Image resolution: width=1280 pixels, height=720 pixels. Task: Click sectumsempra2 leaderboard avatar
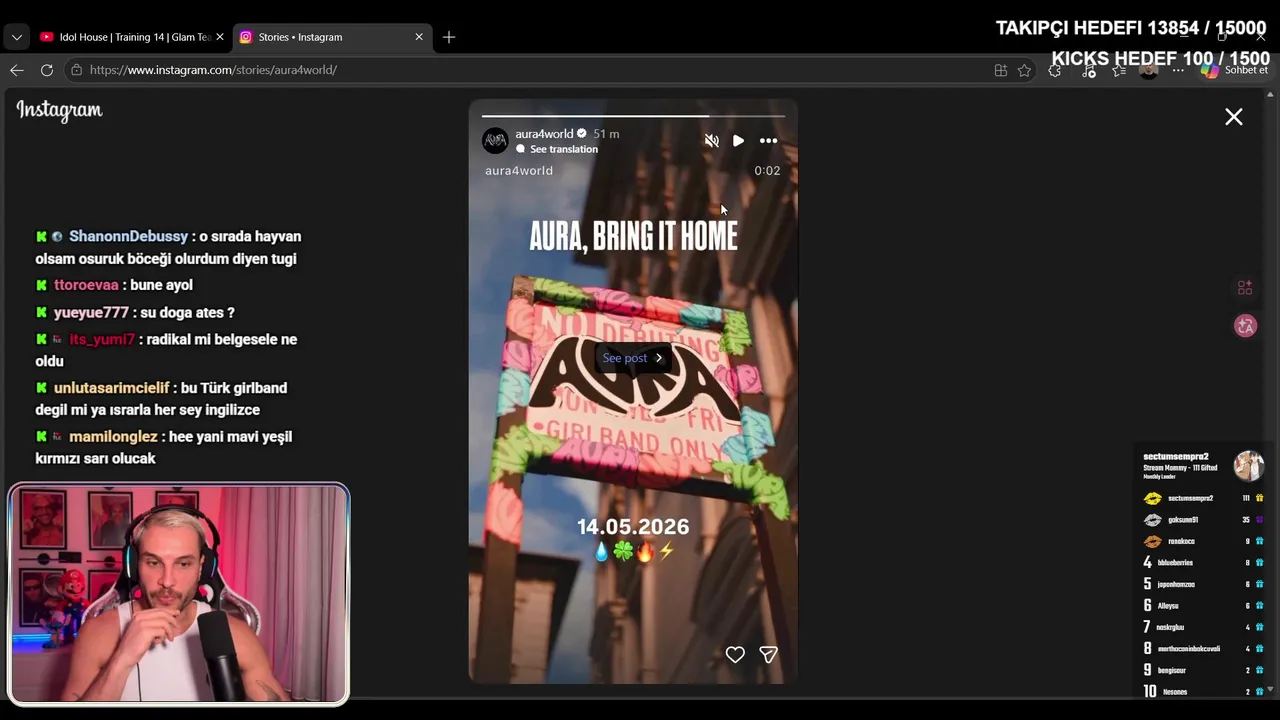tap(1248, 465)
